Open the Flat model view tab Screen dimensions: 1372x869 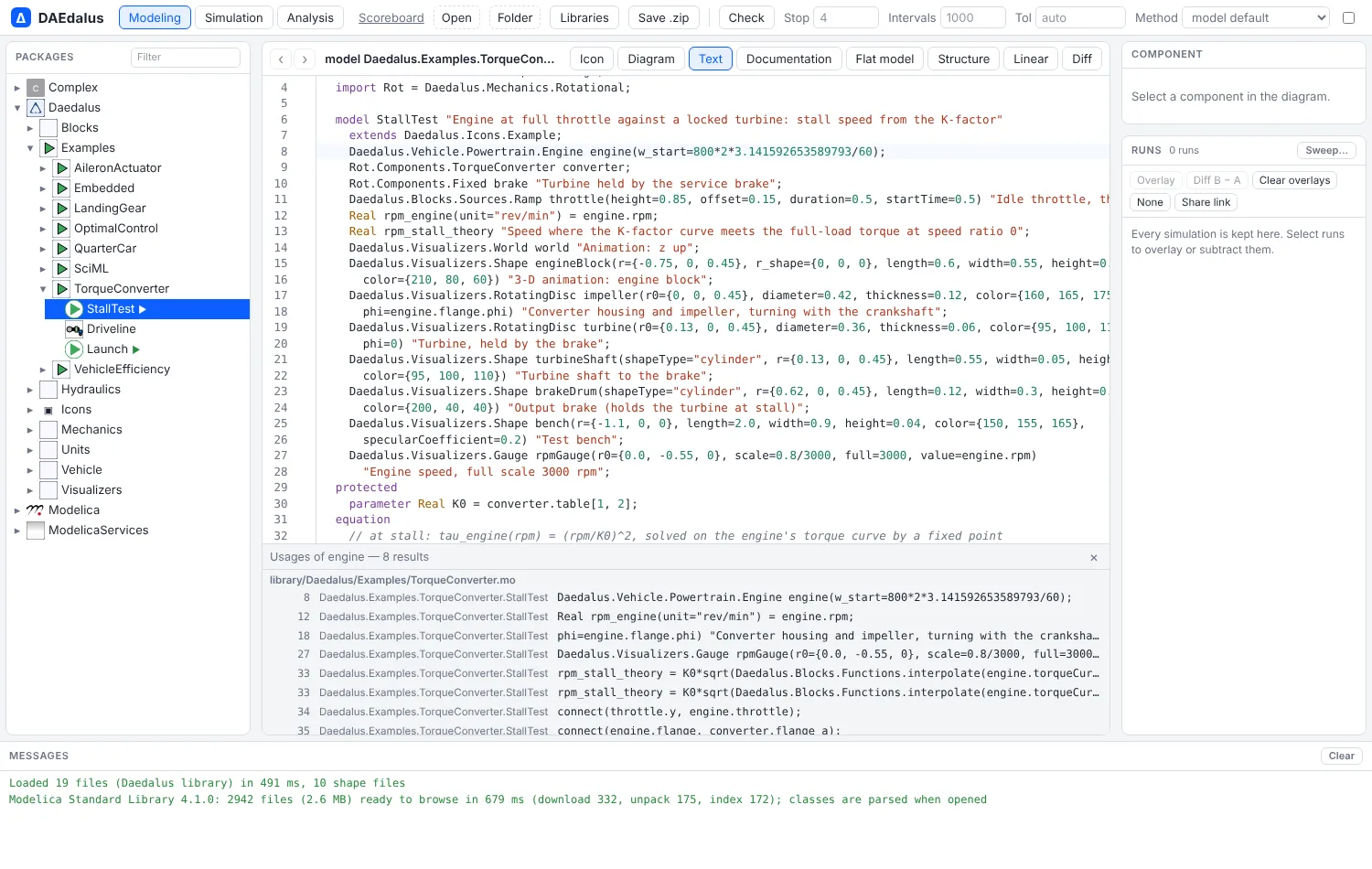(884, 59)
